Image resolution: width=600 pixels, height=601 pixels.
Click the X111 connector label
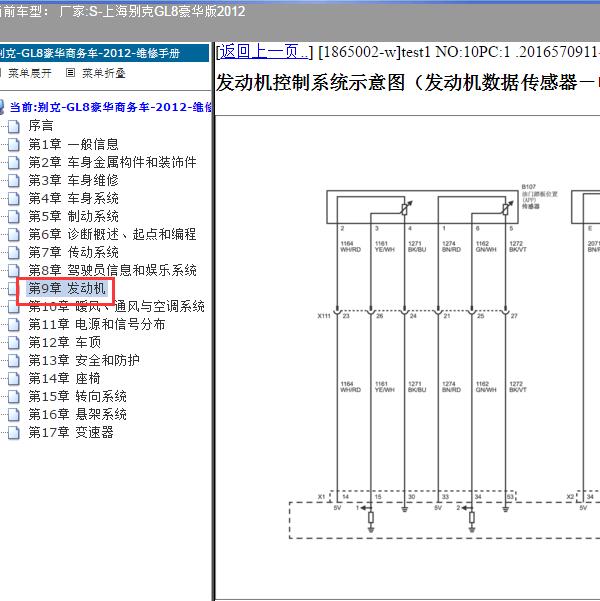click(x=324, y=316)
